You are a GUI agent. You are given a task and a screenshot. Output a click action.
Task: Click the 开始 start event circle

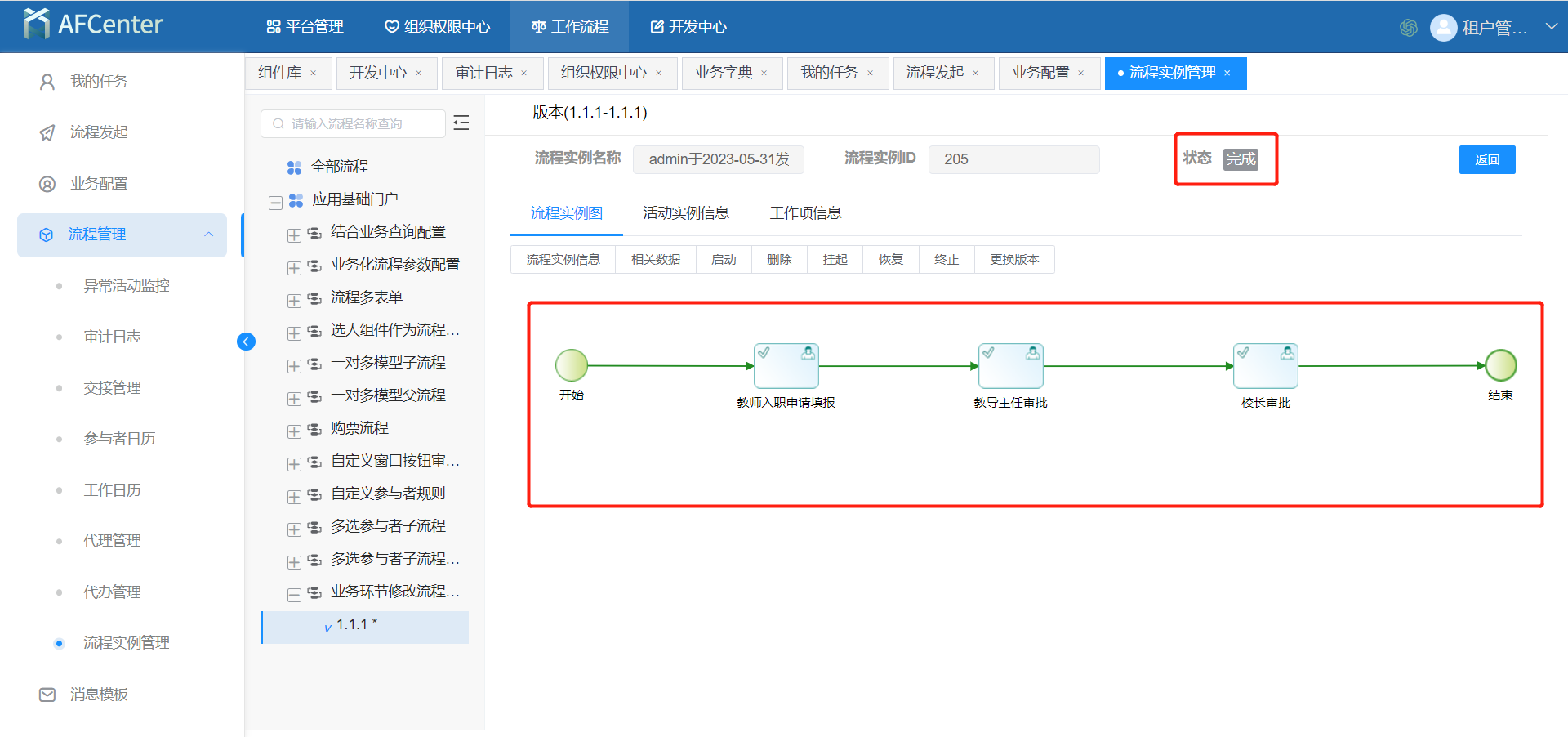572,365
